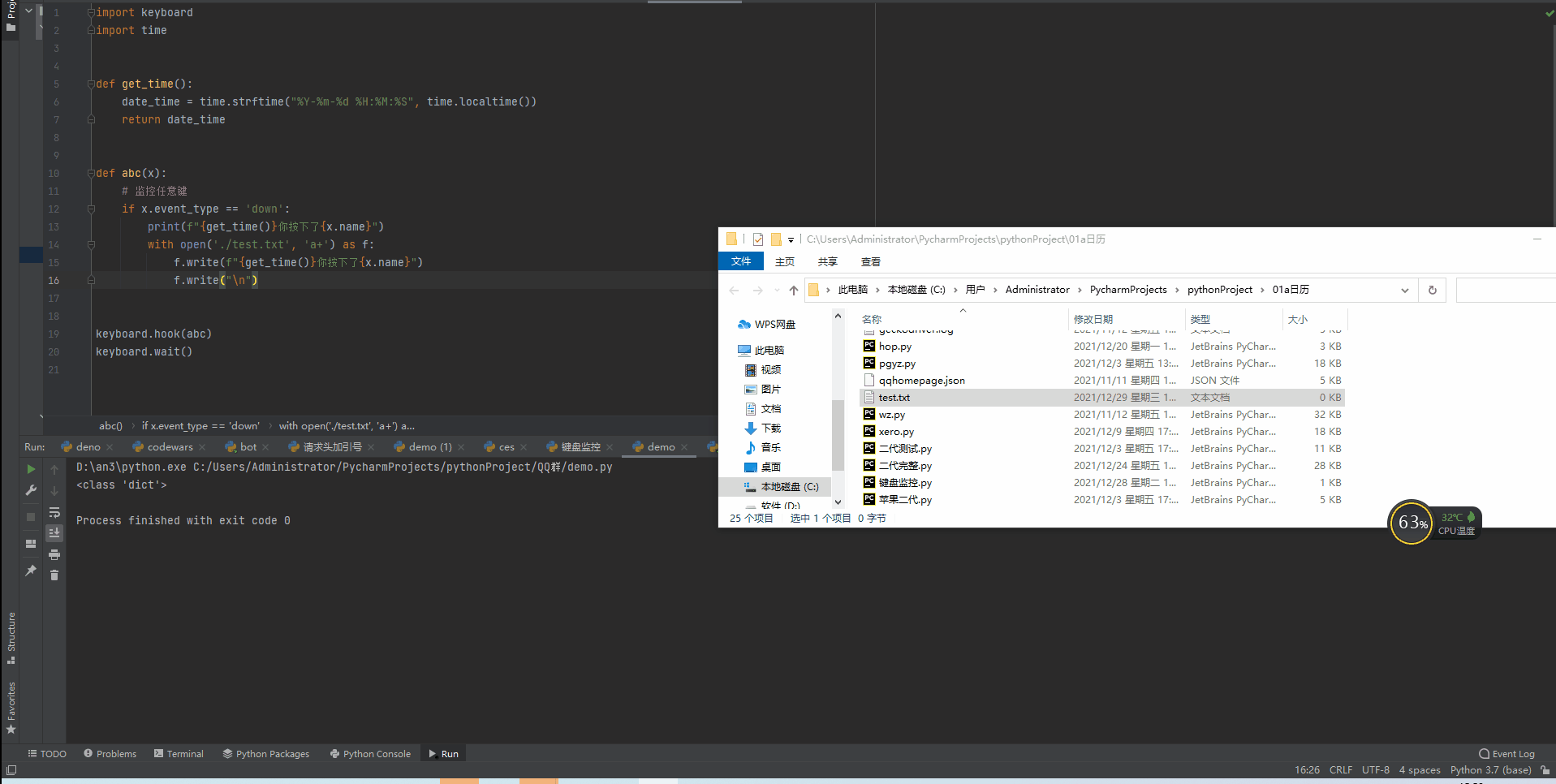Viewport: 1556px width, 784px height.
Task: Close the codewars run tab
Action: click(x=202, y=447)
